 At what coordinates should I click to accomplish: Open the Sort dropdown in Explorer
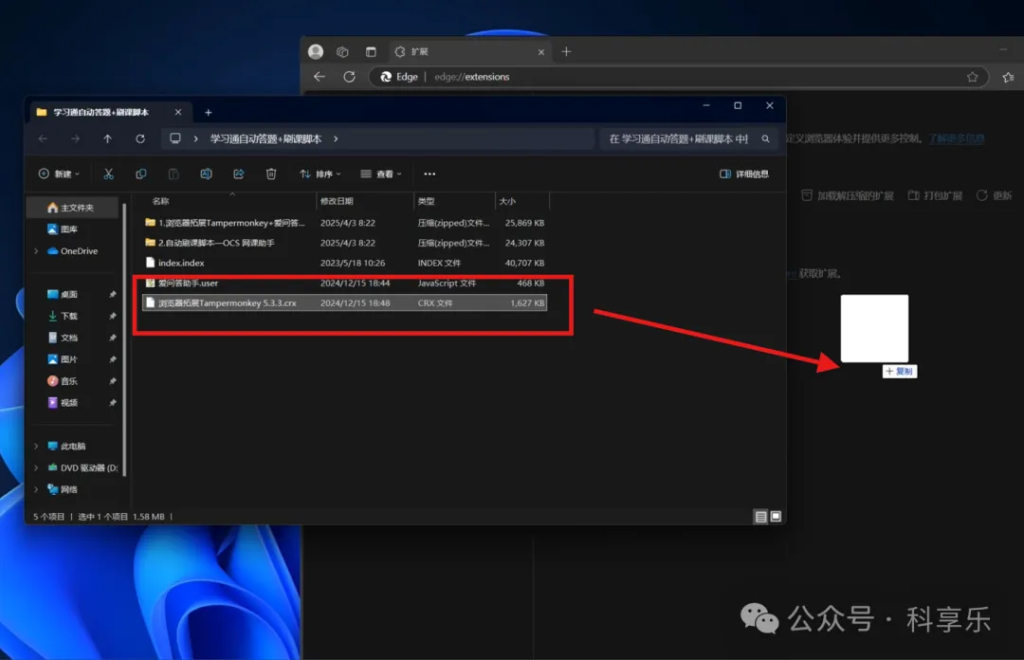pos(320,174)
